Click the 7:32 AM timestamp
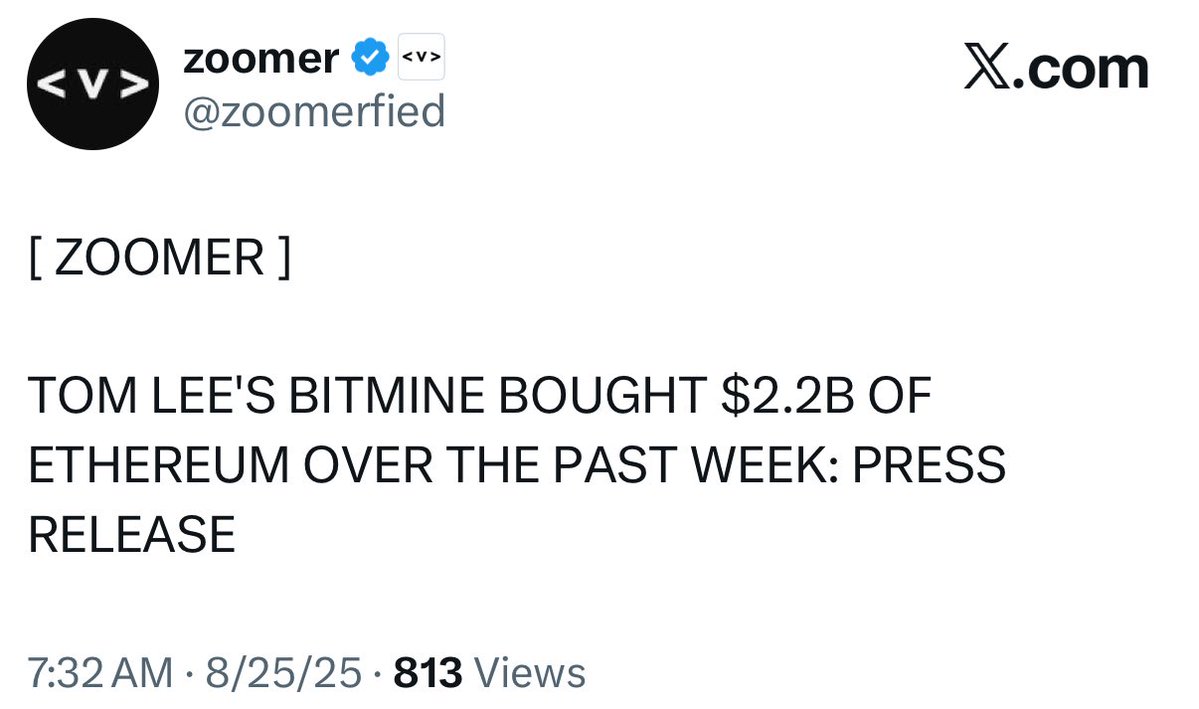Image resolution: width=1199 pixels, height=709 pixels. tap(100, 673)
